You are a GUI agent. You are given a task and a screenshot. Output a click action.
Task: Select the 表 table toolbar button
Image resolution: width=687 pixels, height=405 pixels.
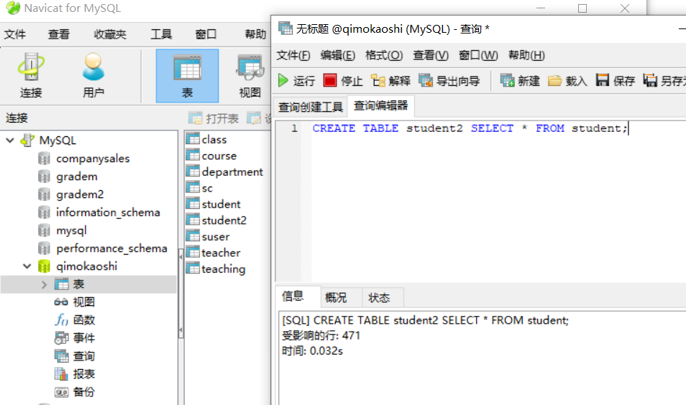187,76
